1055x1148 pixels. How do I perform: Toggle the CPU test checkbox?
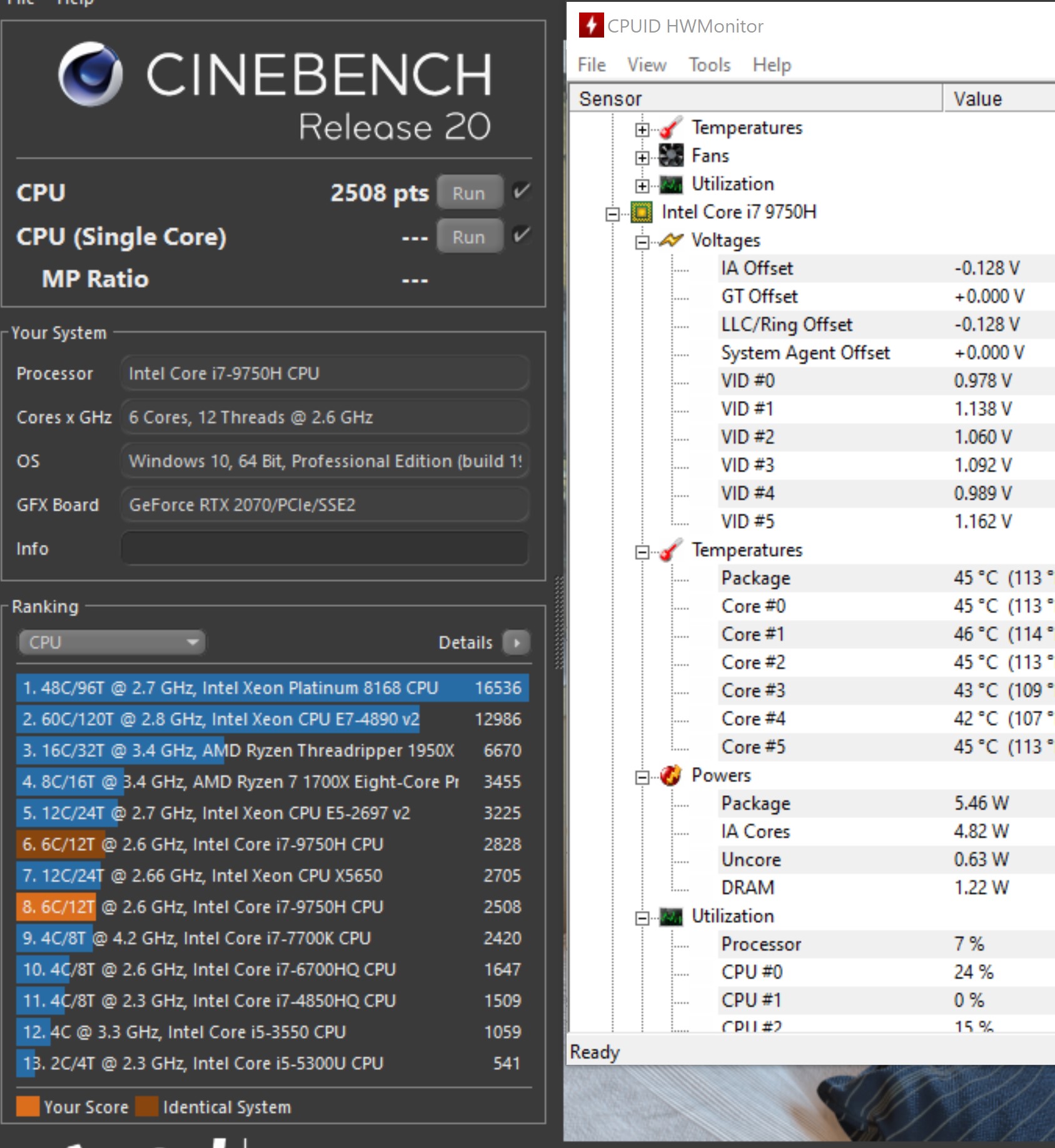point(521,191)
